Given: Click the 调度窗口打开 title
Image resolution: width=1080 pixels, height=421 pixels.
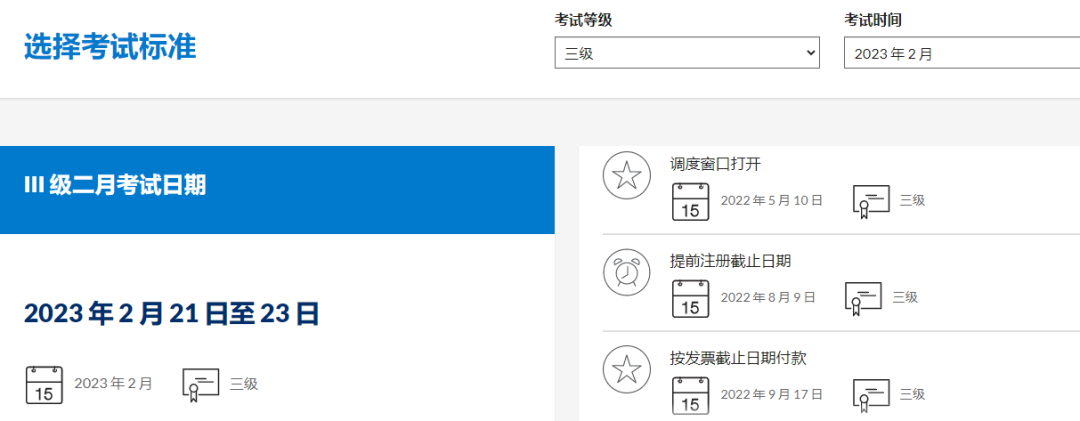Looking at the screenshot, I should click(x=716, y=164).
